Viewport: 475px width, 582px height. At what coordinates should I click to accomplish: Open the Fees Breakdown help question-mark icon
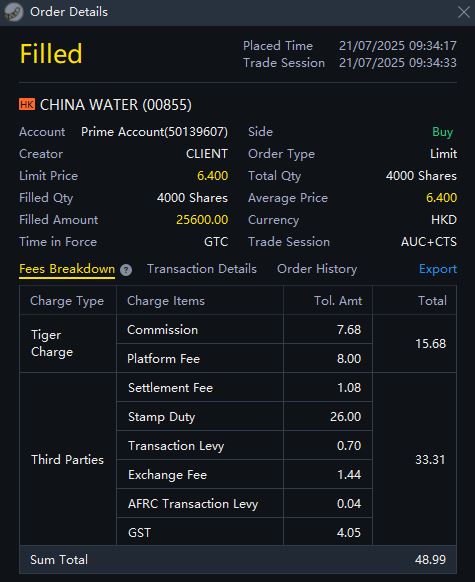[126, 270]
